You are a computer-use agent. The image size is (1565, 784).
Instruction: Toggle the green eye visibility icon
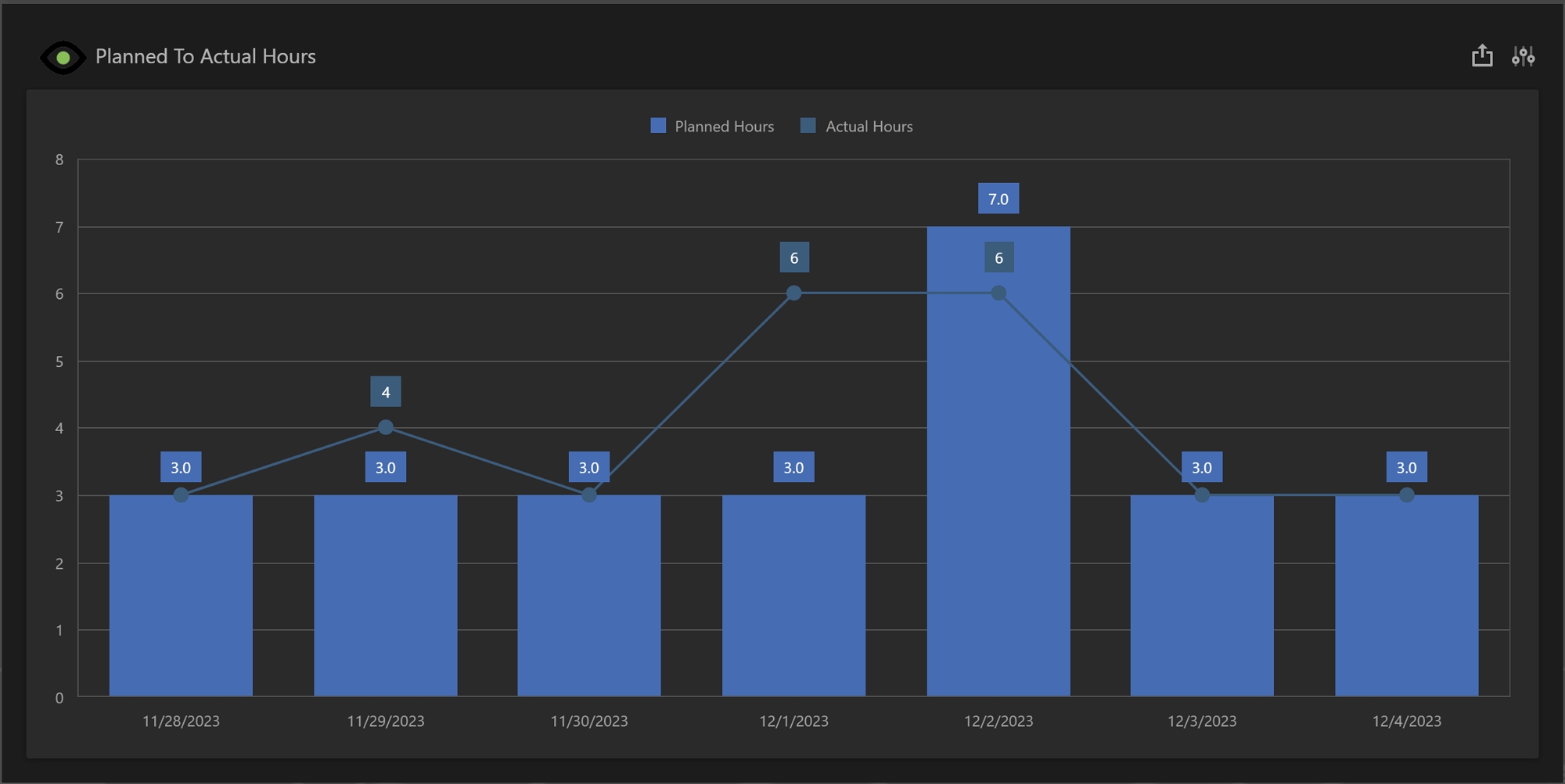pyautogui.click(x=63, y=58)
